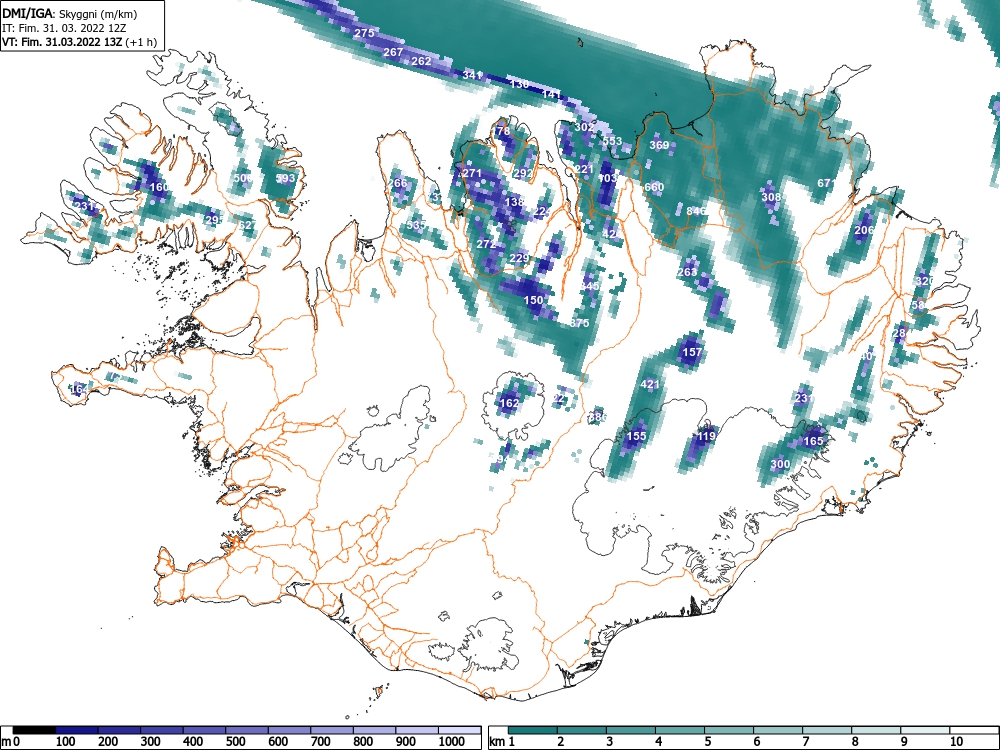This screenshot has height=750, width=1000.
Task: Click the teal legend swatch between 1 and 2 km
Action: pos(533,730)
